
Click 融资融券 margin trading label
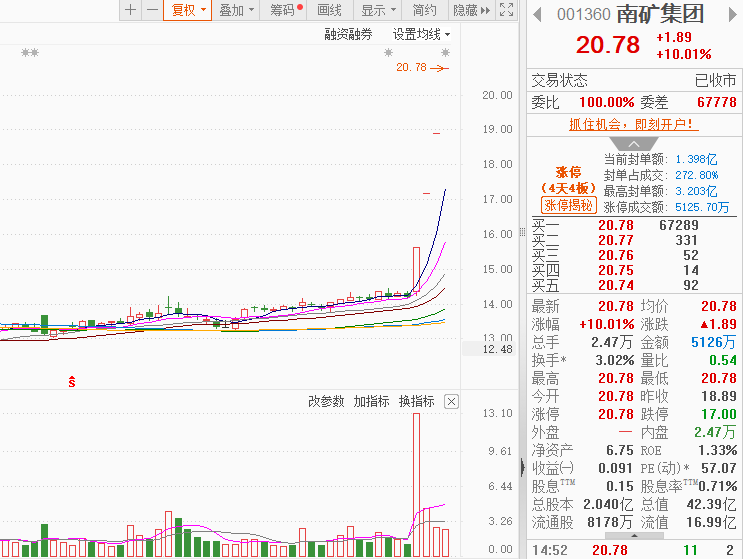point(348,34)
